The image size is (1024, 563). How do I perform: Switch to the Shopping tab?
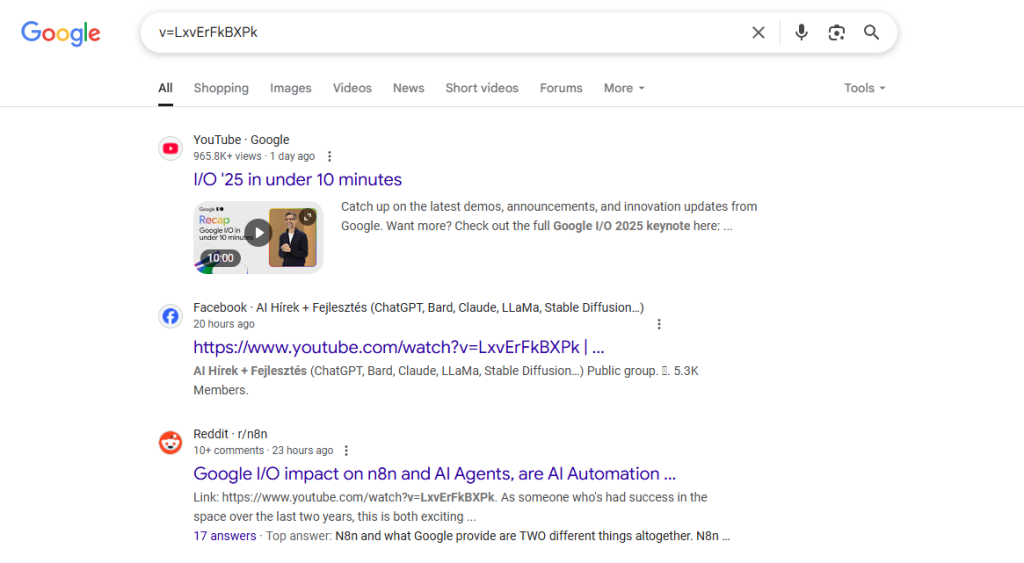click(x=221, y=88)
